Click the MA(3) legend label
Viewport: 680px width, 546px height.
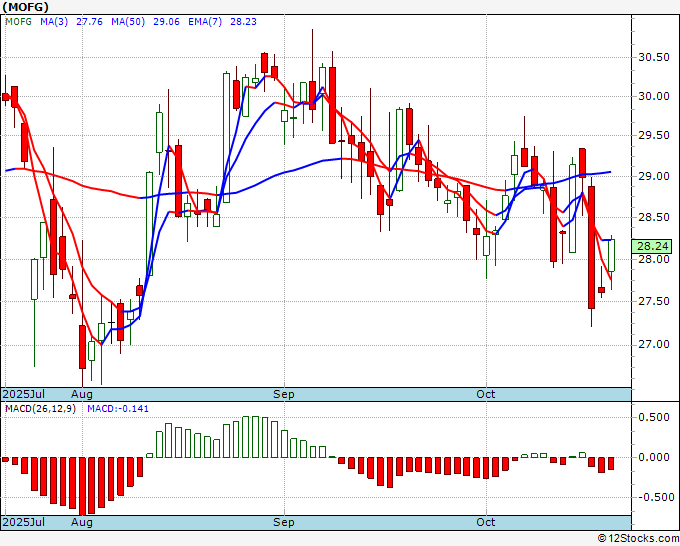coord(54,22)
